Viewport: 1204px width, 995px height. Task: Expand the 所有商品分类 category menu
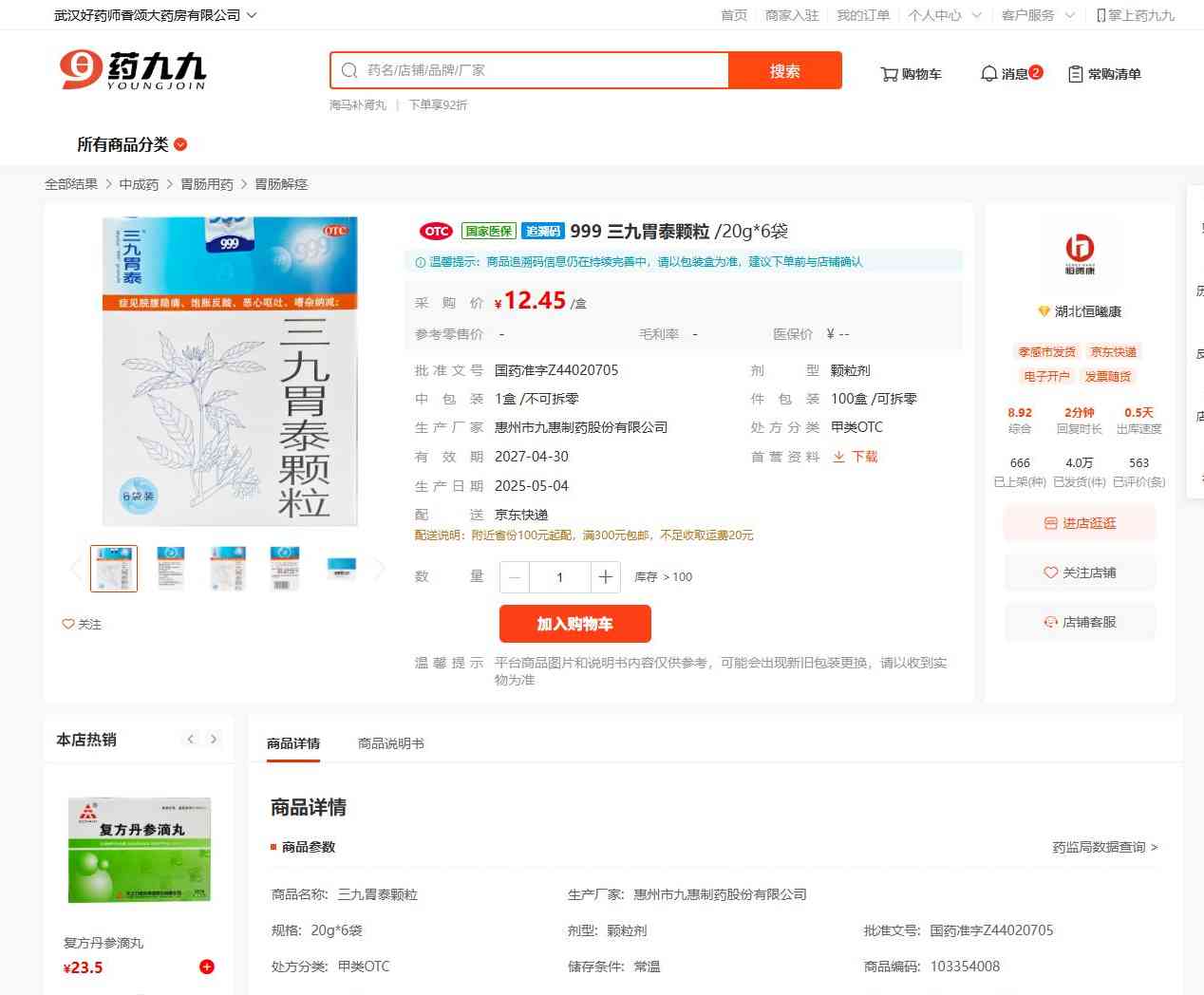[132, 144]
